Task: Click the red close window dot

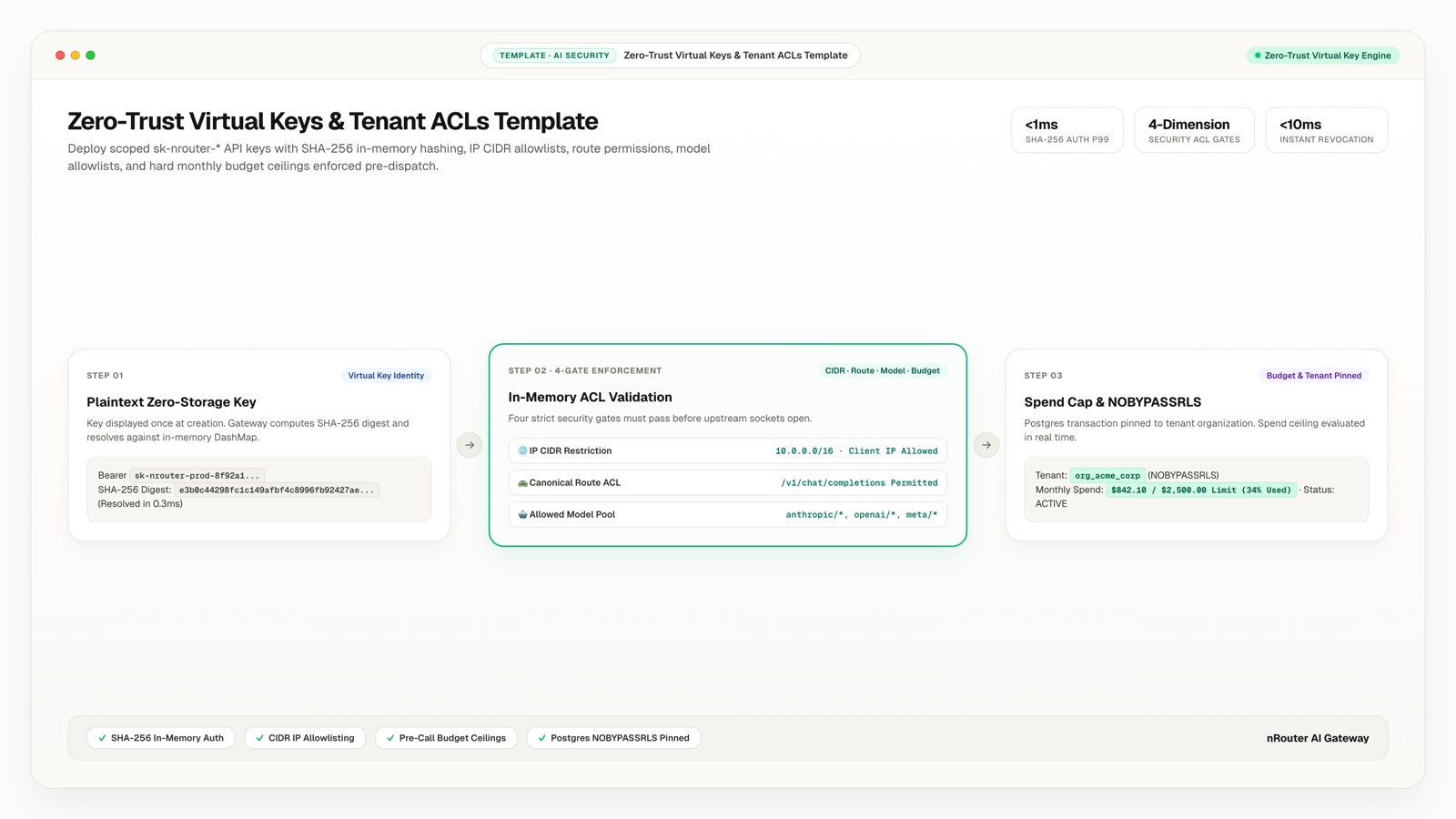Action: [60, 56]
